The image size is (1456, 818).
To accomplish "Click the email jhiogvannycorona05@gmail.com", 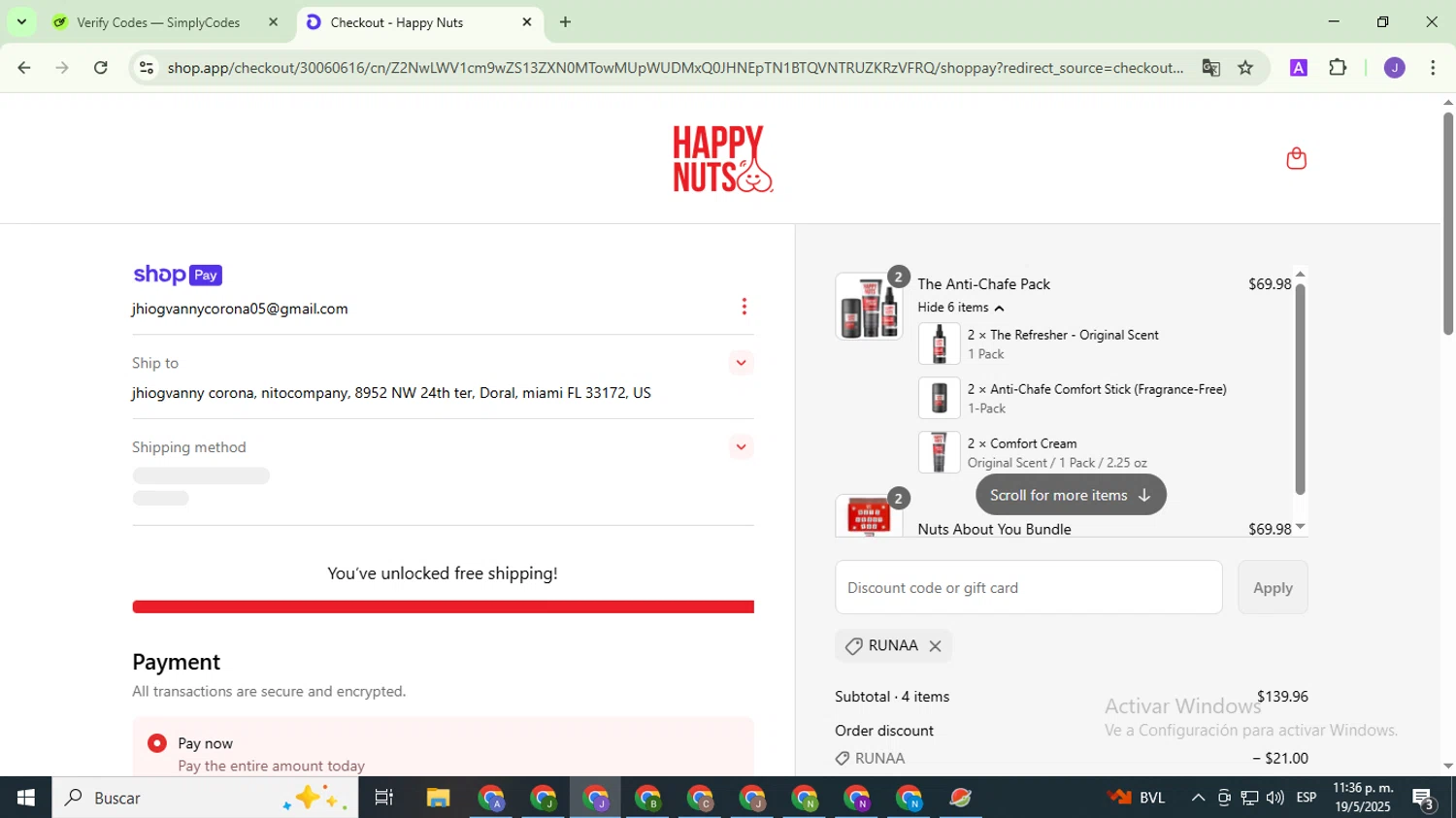I will coord(240,309).
